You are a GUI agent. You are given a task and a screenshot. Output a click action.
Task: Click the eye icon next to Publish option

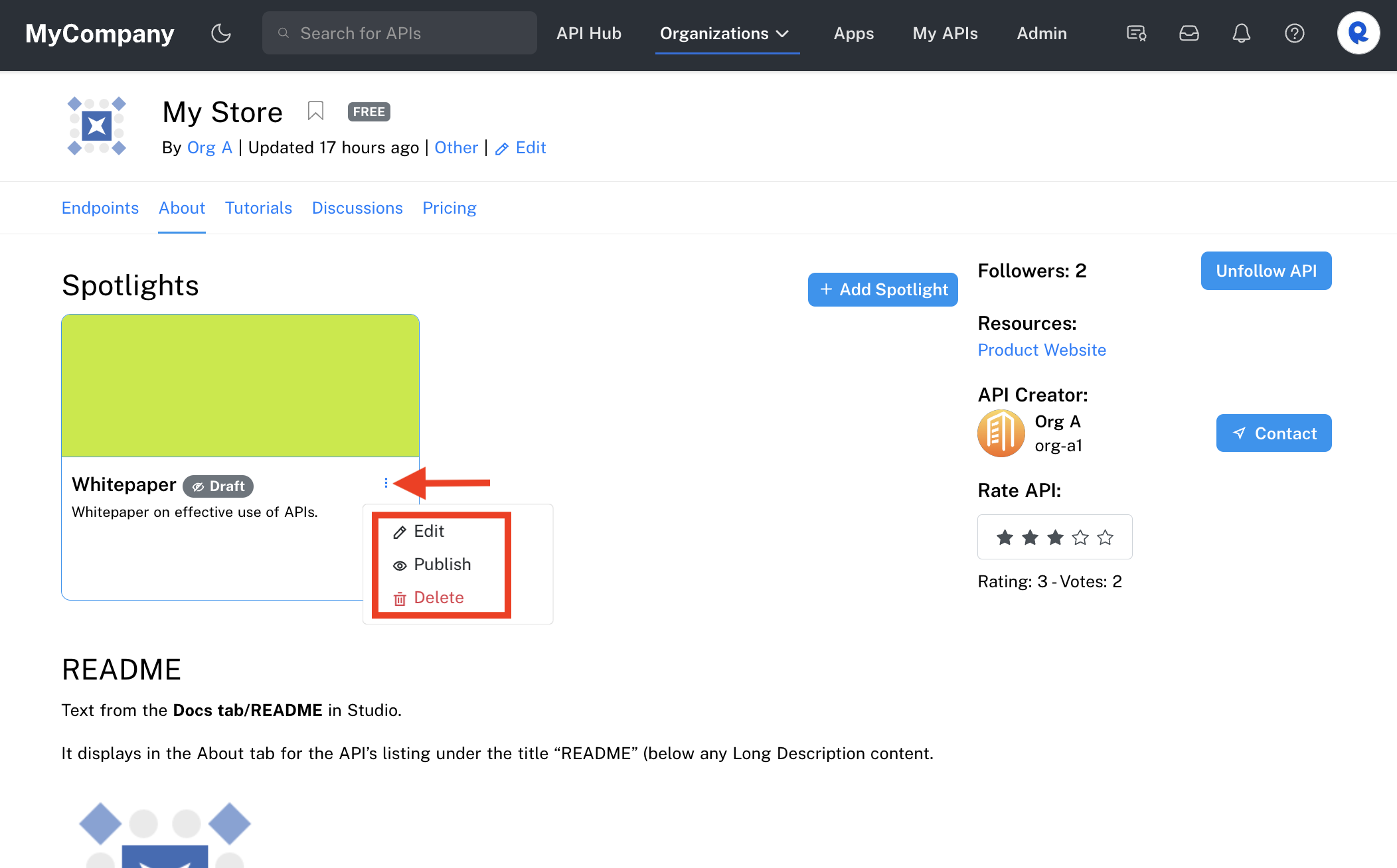(400, 565)
